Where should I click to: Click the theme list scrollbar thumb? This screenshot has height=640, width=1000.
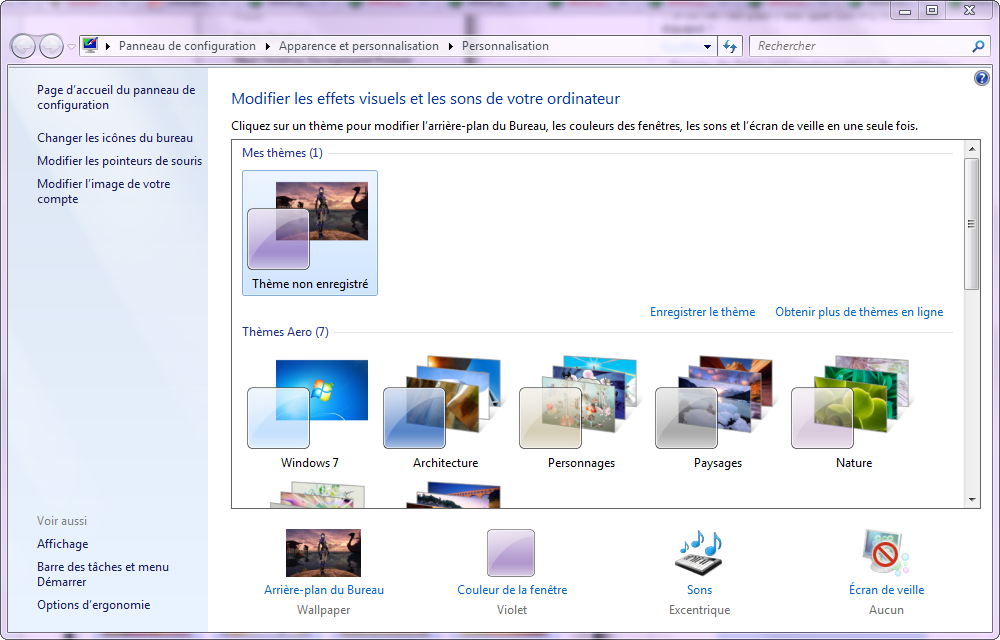(x=972, y=224)
